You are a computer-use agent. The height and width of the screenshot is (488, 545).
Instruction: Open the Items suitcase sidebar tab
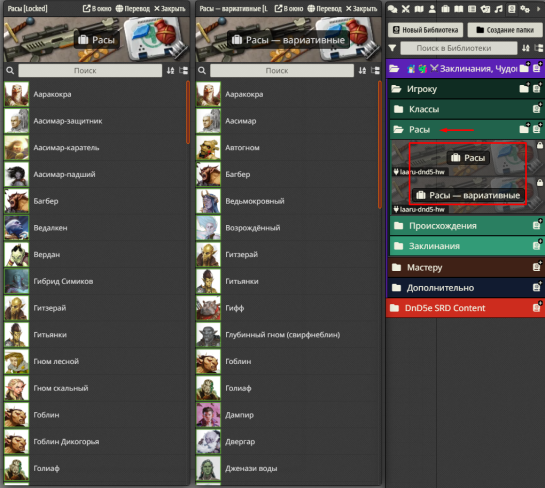[x=445, y=9]
